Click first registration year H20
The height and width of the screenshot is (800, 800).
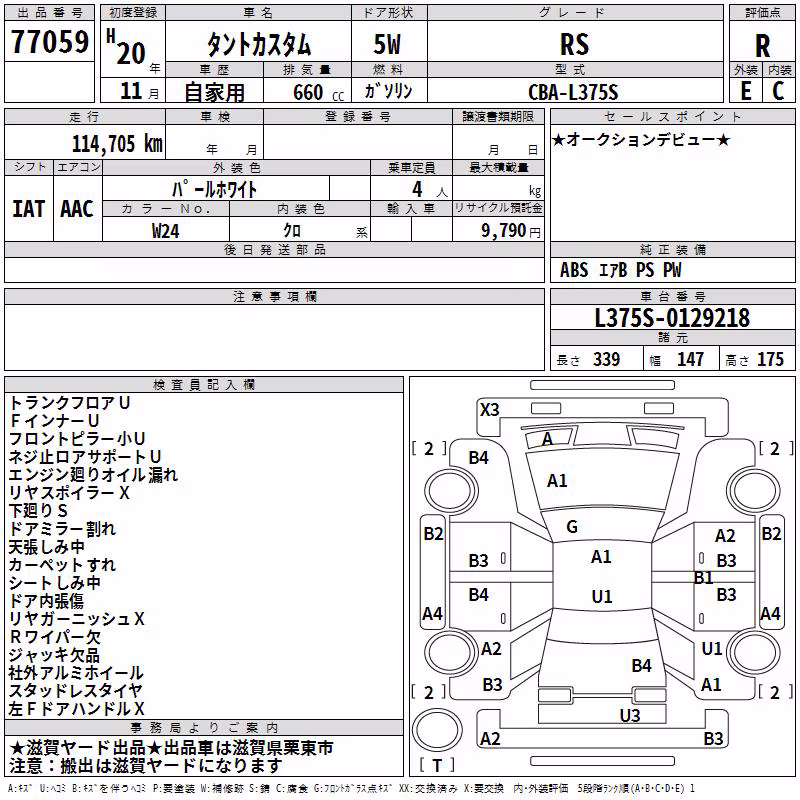coord(126,47)
